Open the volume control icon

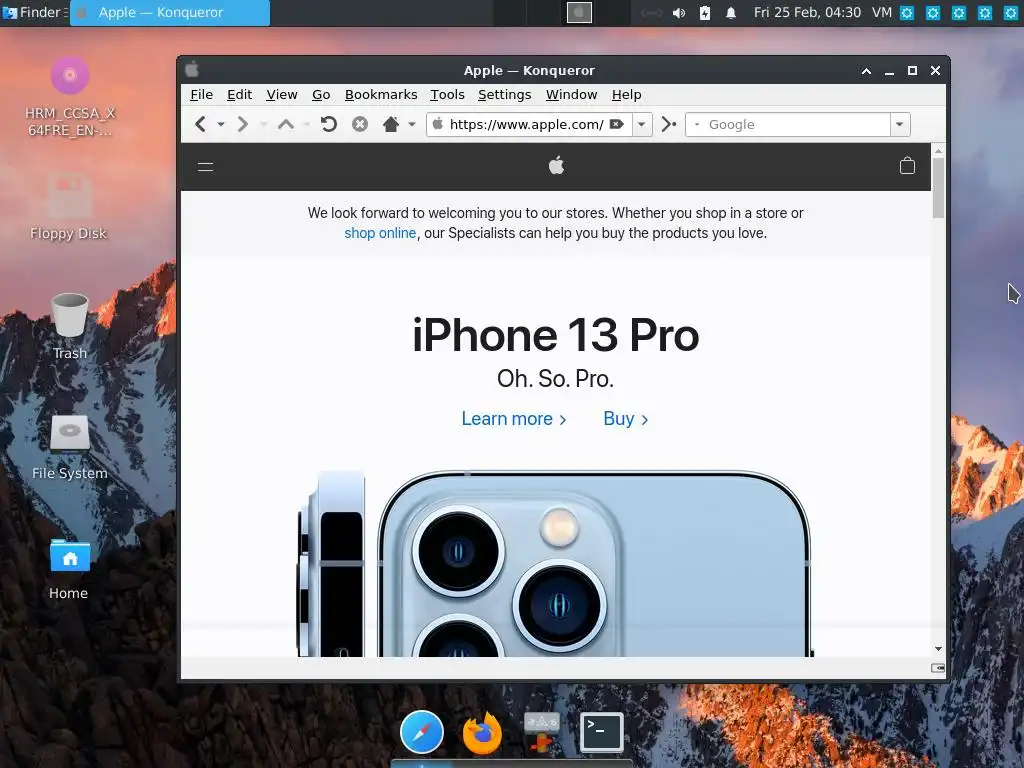pos(679,13)
